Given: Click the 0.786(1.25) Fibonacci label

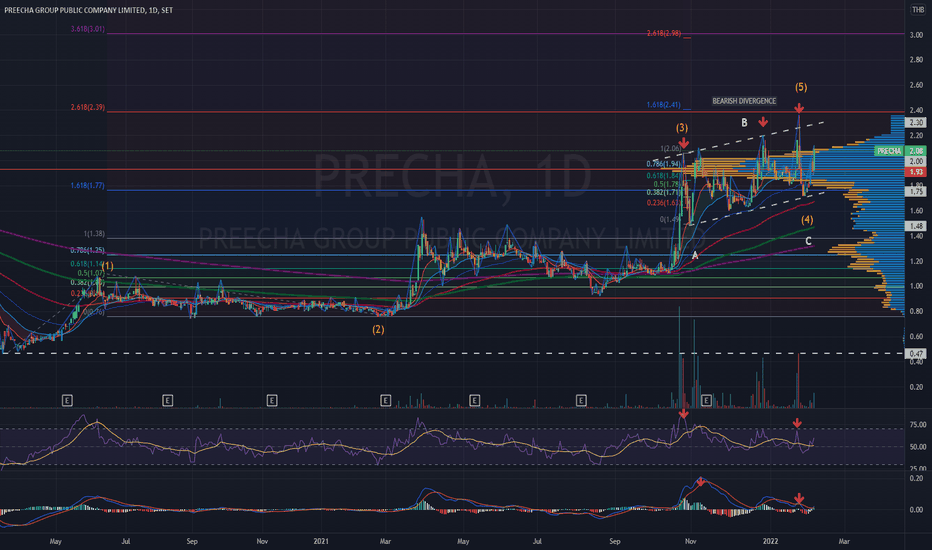Looking at the screenshot, I should [x=87, y=250].
